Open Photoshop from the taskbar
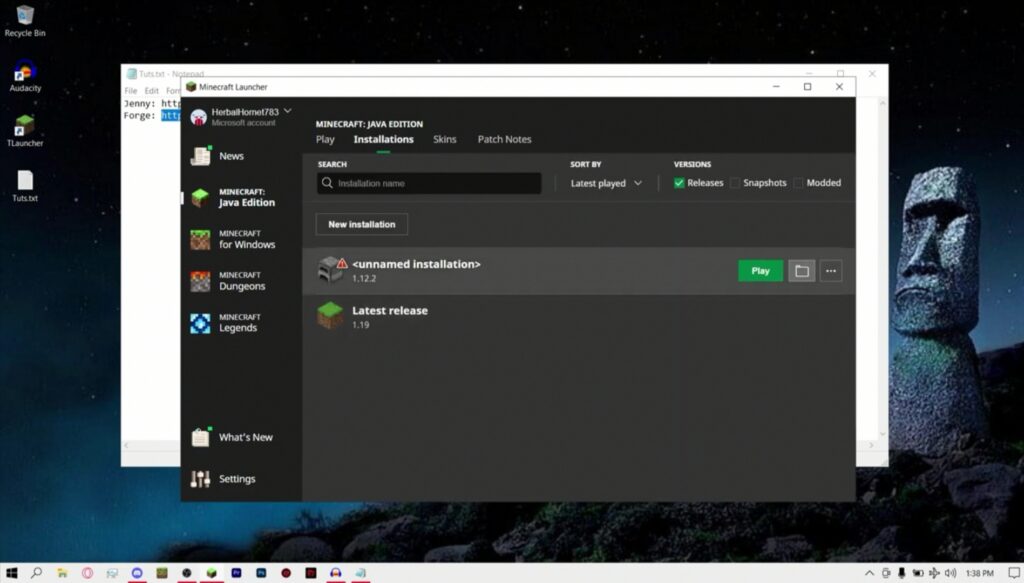The height and width of the screenshot is (583, 1024). click(x=261, y=573)
